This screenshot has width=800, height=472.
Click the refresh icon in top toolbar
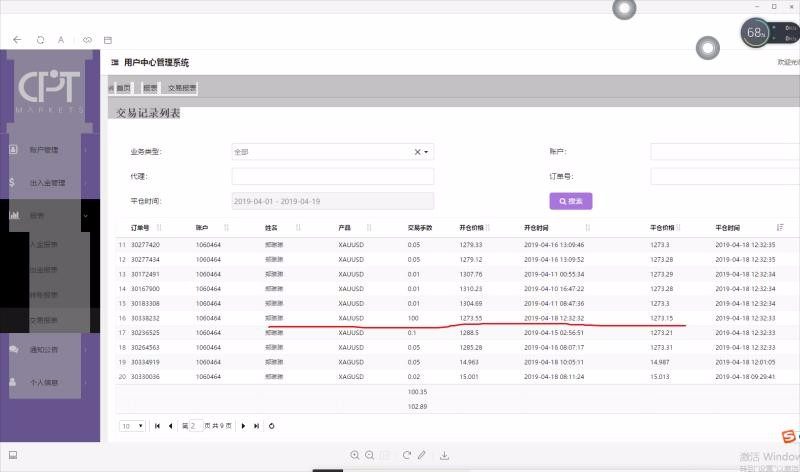(x=40, y=40)
